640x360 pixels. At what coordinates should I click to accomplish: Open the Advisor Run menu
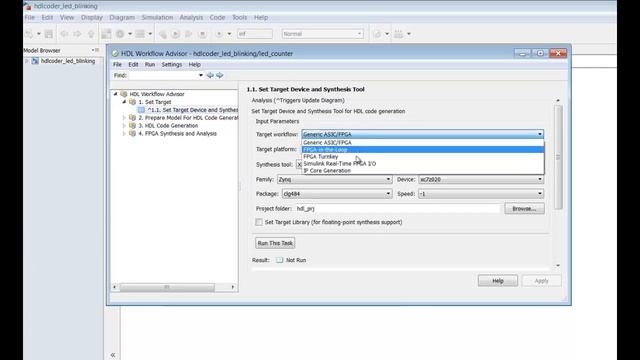pos(150,64)
